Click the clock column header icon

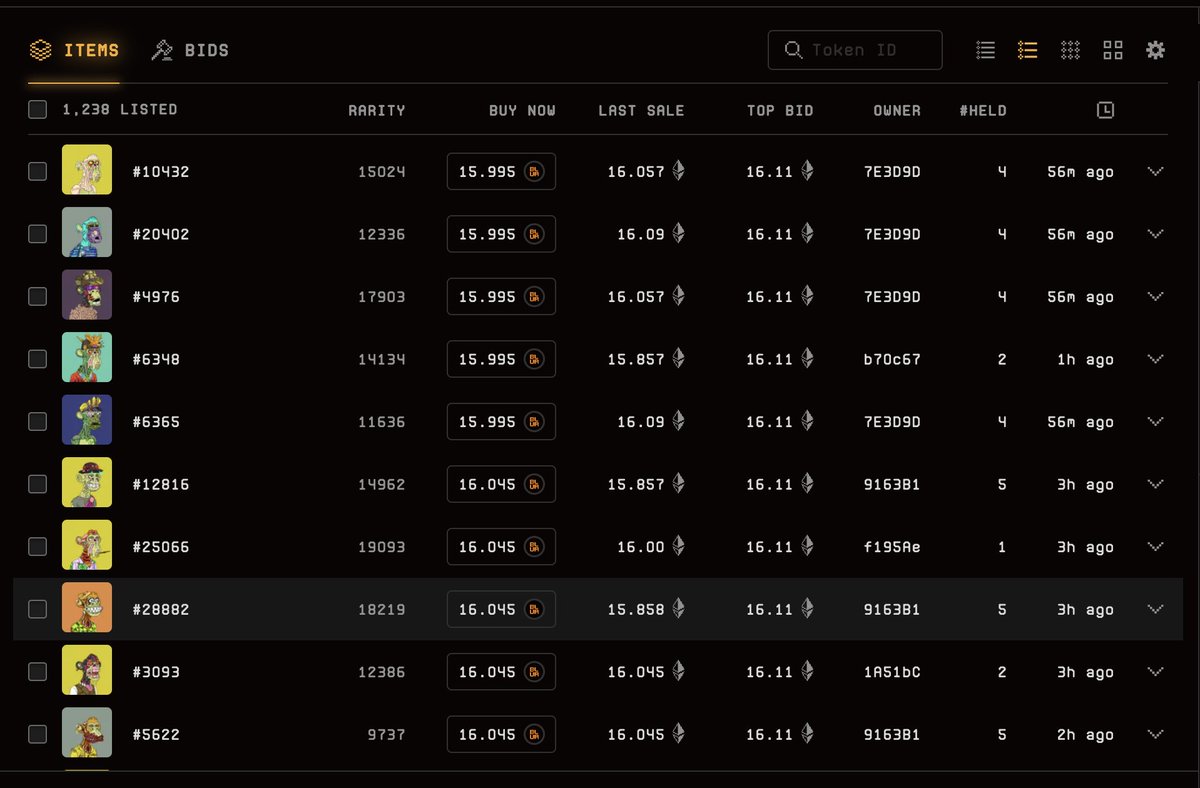pyautogui.click(x=1105, y=110)
